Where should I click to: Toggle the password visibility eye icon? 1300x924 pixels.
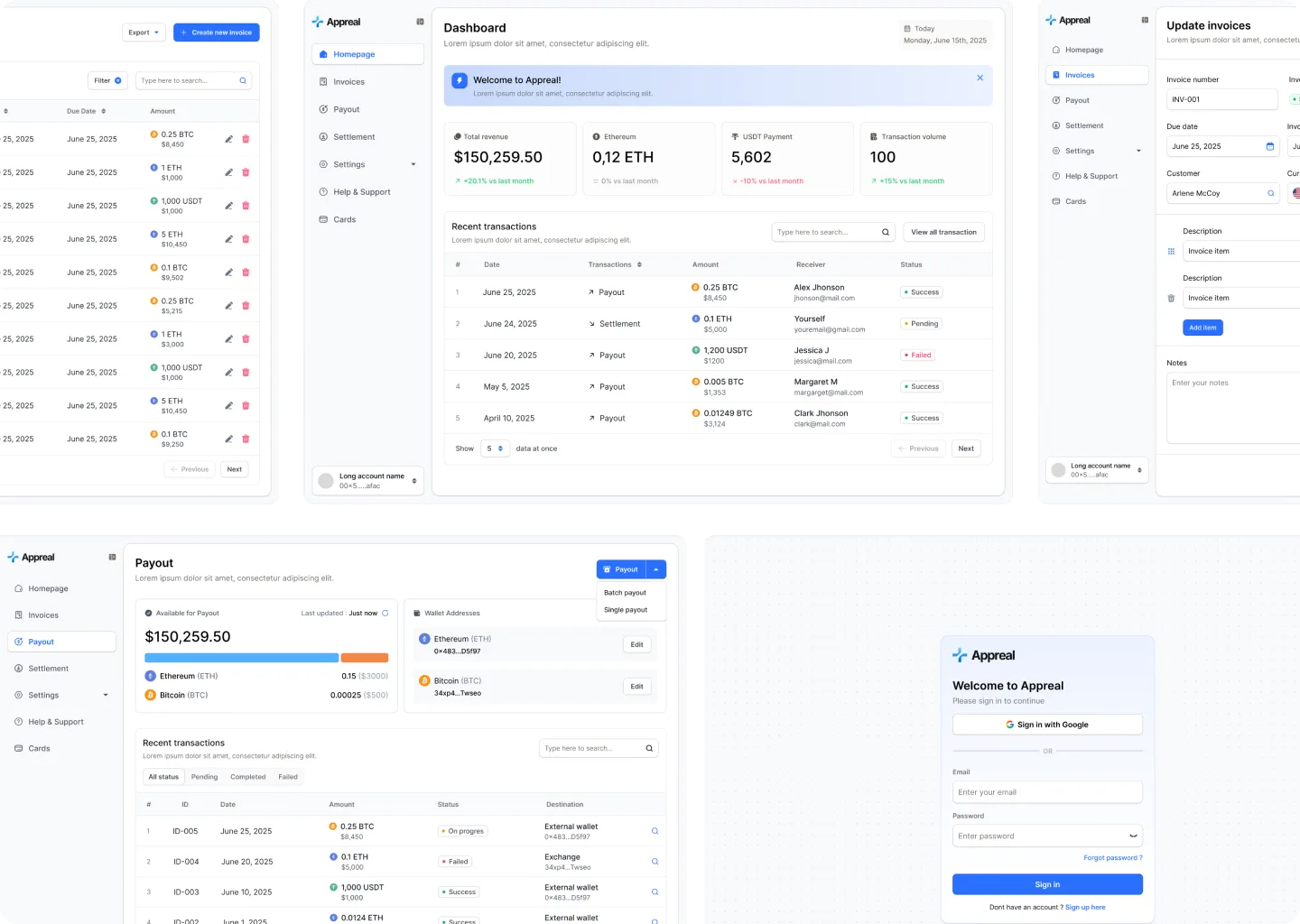coord(1133,836)
